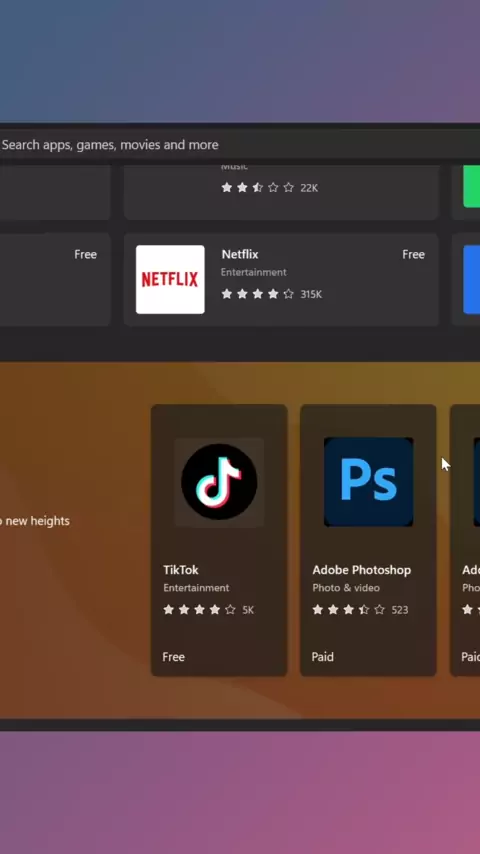Image resolution: width=480 pixels, height=854 pixels.
Task: Click Netflix's 315K star rating
Action: point(271,294)
